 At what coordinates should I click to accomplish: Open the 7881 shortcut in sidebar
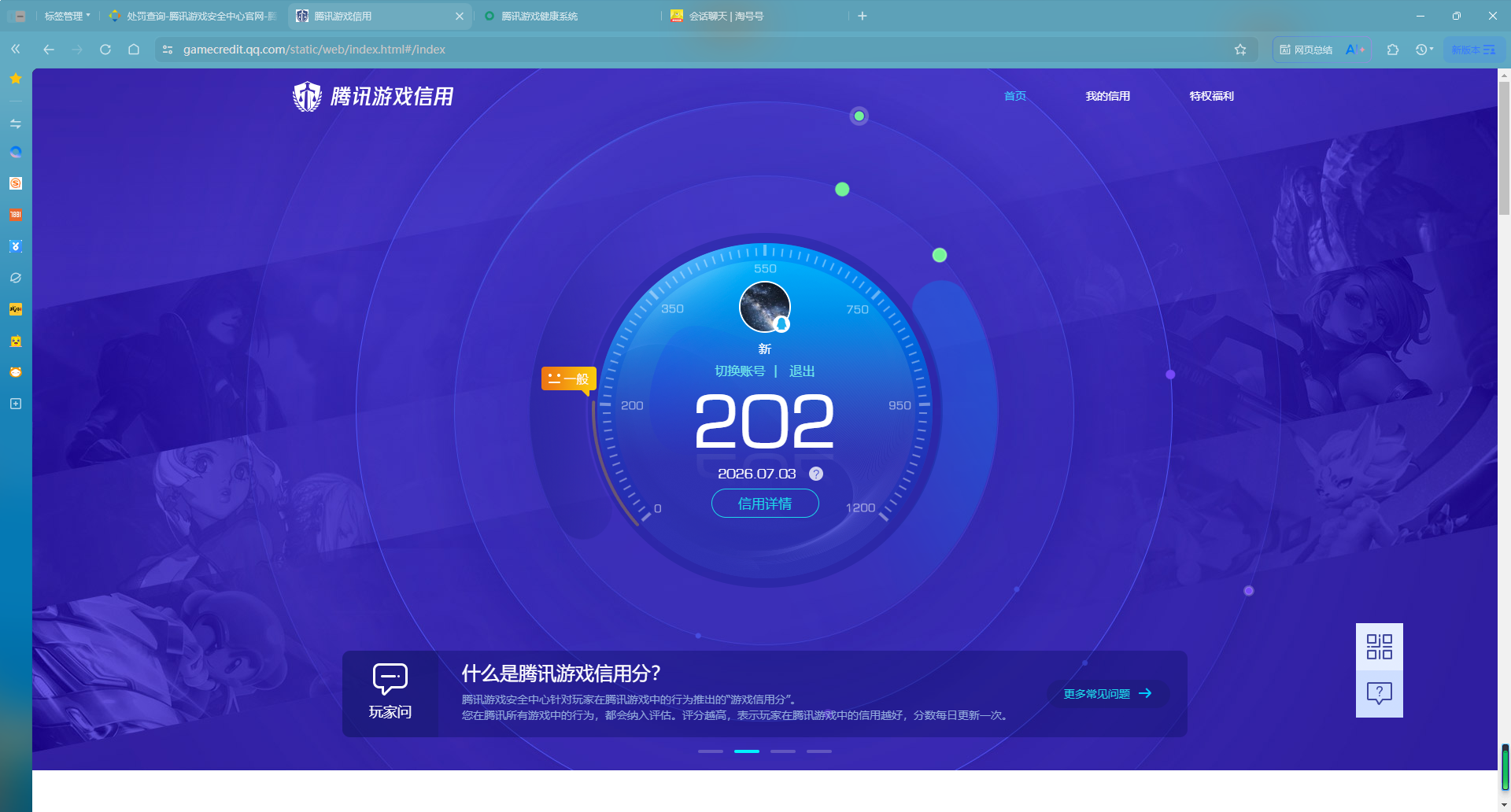[16, 215]
